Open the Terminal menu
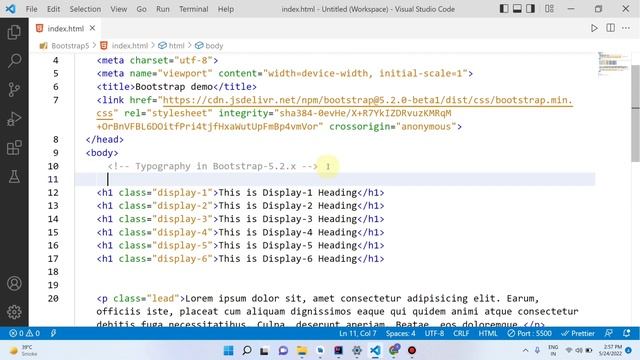 click(193, 9)
